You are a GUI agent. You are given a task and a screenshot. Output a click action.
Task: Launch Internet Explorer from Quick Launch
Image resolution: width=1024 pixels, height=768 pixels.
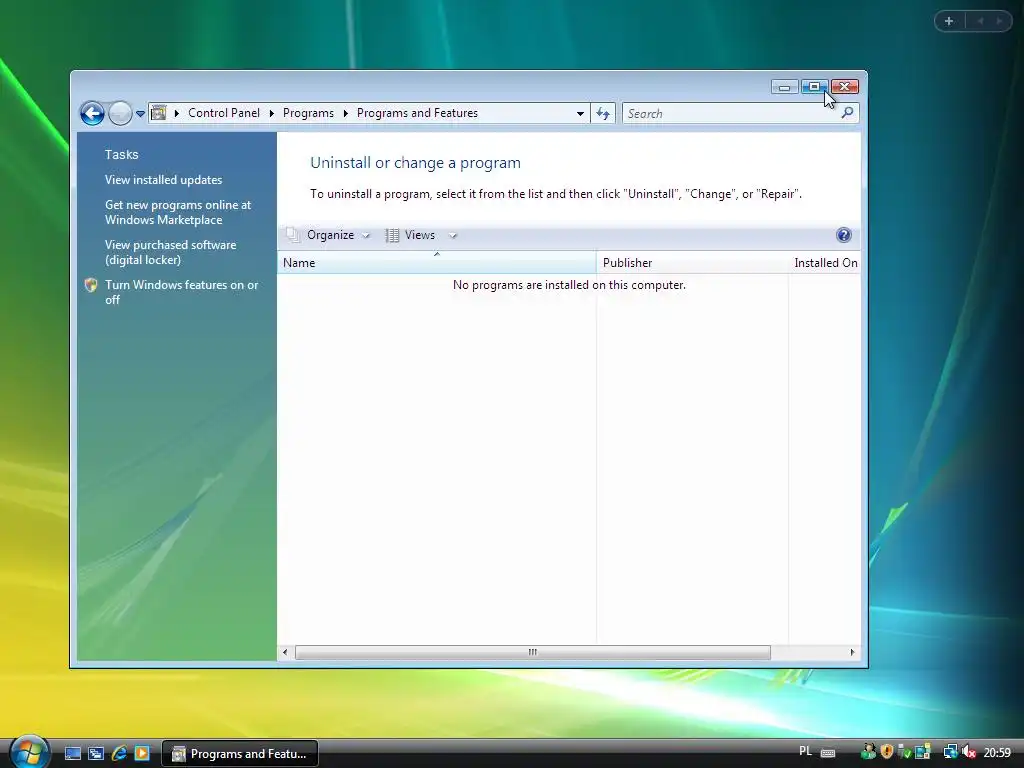tap(119, 754)
